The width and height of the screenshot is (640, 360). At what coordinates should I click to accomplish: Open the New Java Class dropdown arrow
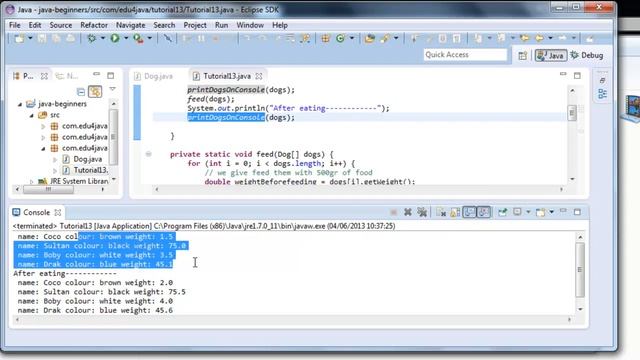point(351,38)
